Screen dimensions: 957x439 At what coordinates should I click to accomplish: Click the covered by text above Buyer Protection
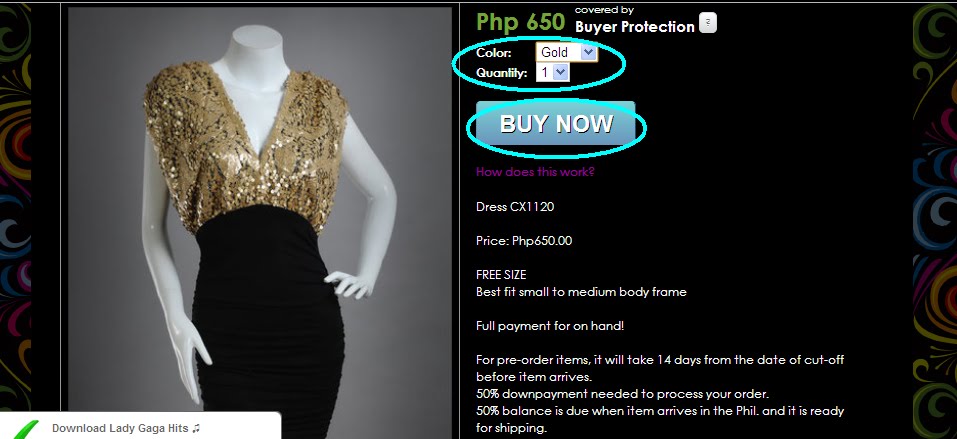[604, 9]
